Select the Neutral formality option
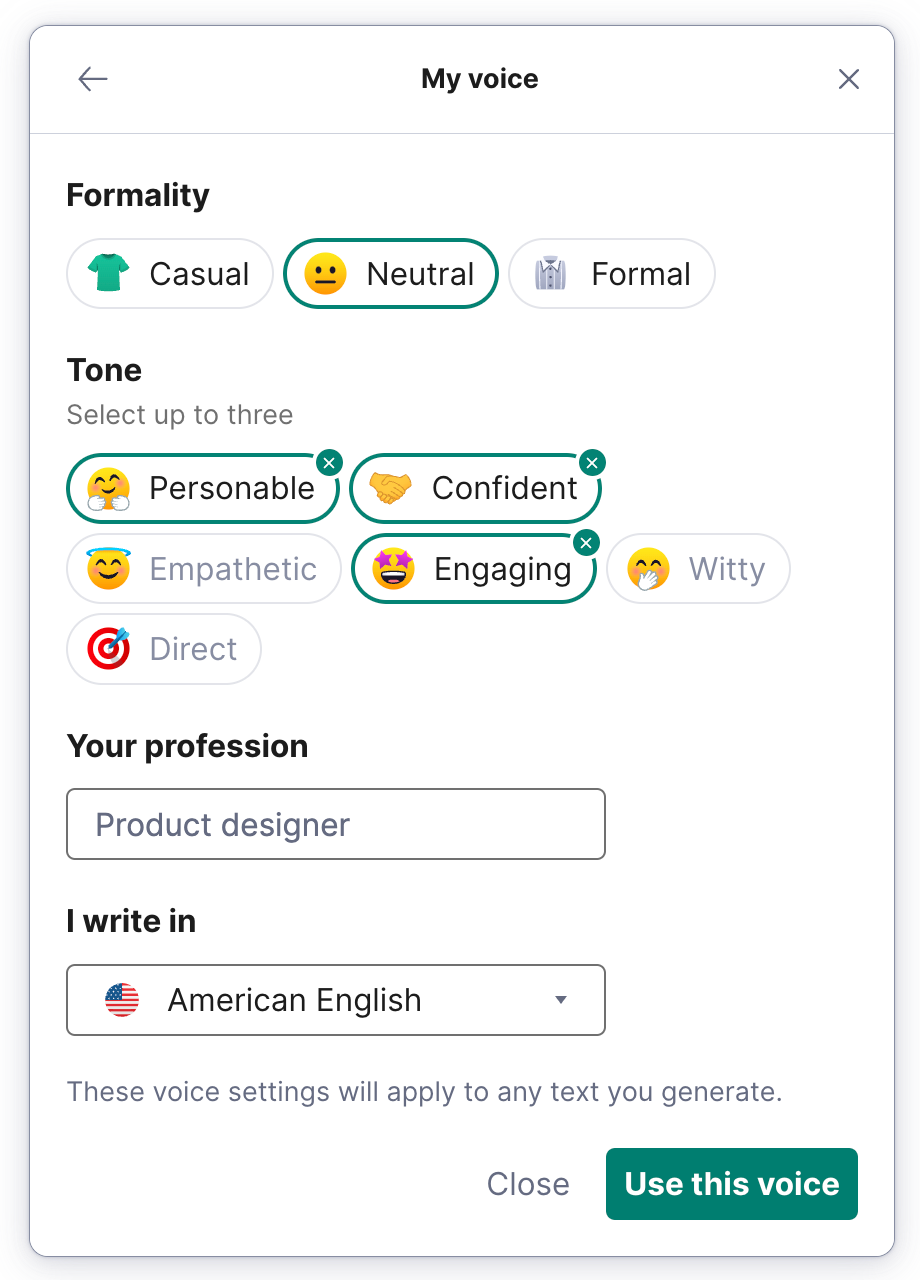 [391, 274]
